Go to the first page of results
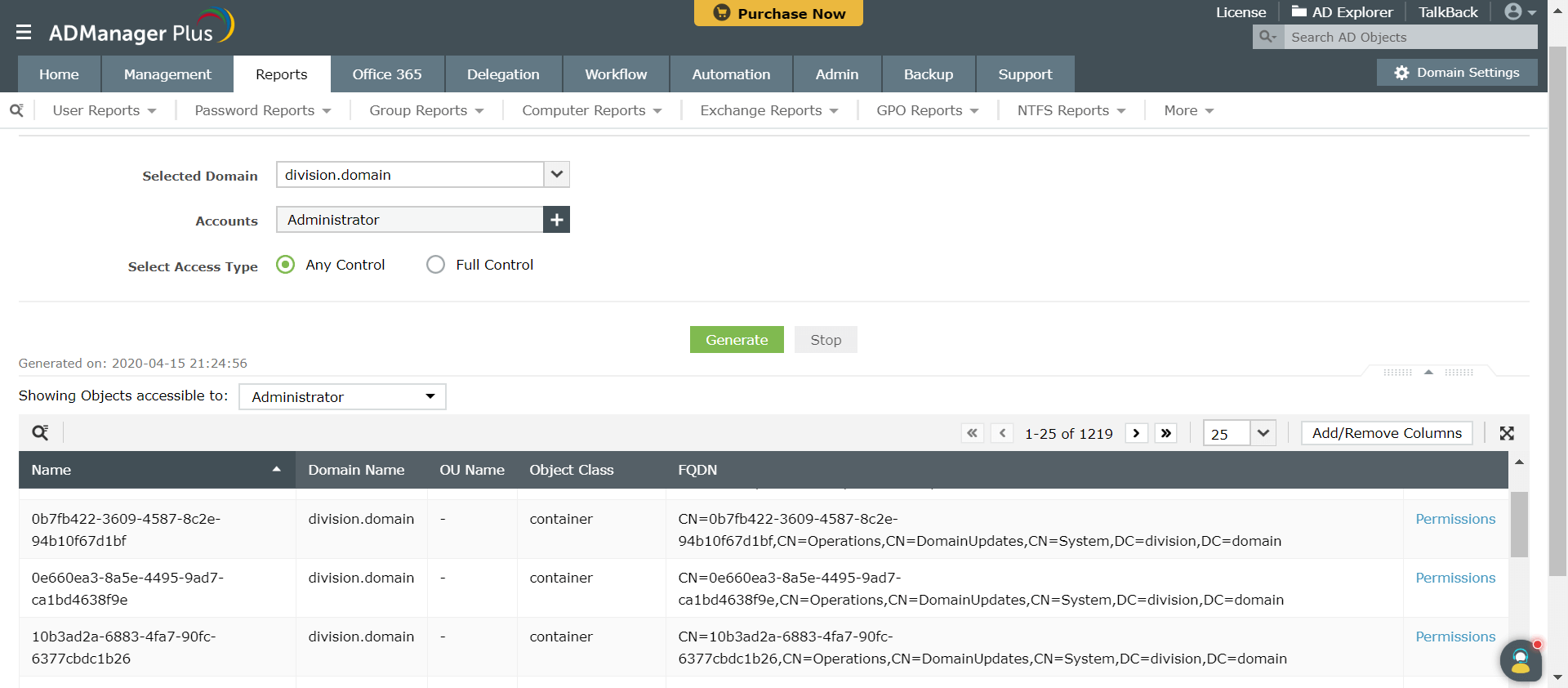Image resolution: width=1568 pixels, height=688 pixels. coord(972,433)
